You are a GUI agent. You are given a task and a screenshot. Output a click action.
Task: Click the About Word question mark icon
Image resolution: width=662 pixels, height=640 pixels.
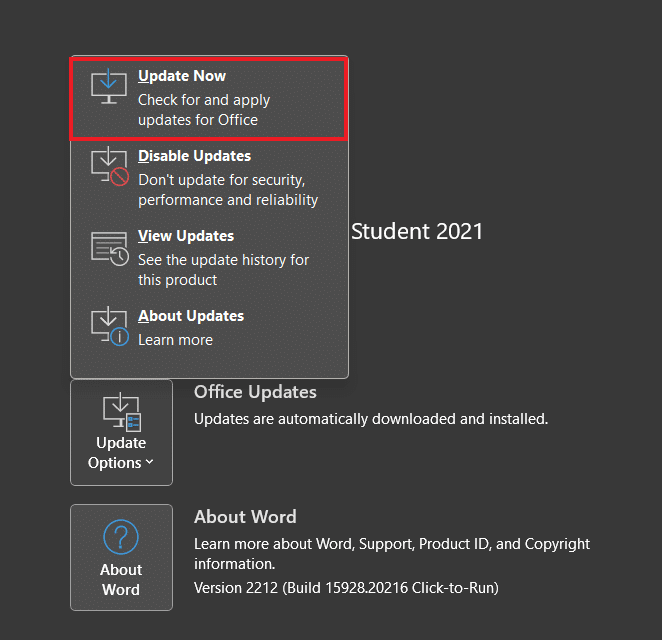(x=121, y=538)
